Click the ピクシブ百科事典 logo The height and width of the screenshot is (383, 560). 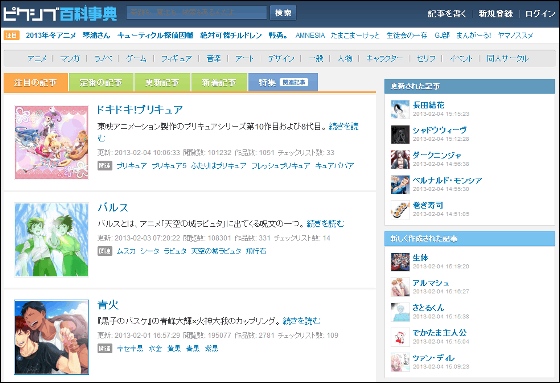pos(60,14)
